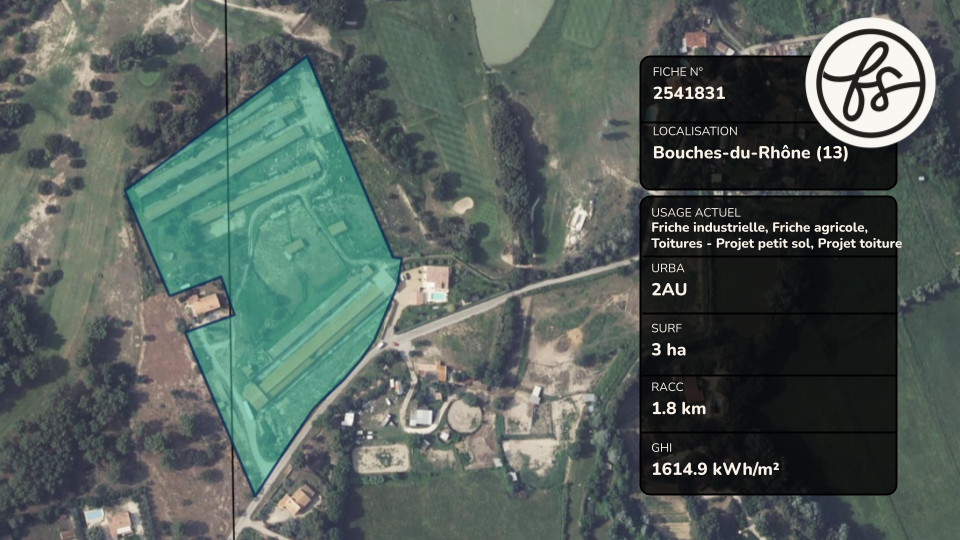Screen dimensions: 960x540
Task: Click the USAGE ACTUEL label
Action: pos(696,212)
